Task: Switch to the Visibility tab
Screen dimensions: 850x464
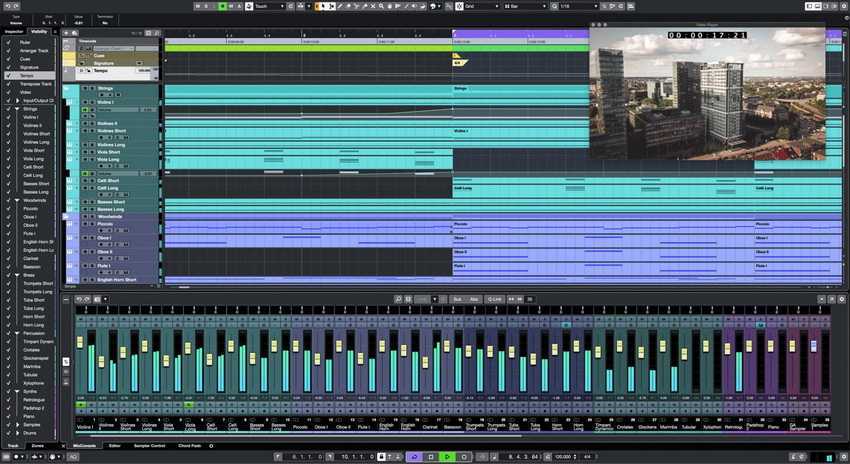Action: [x=39, y=31]
